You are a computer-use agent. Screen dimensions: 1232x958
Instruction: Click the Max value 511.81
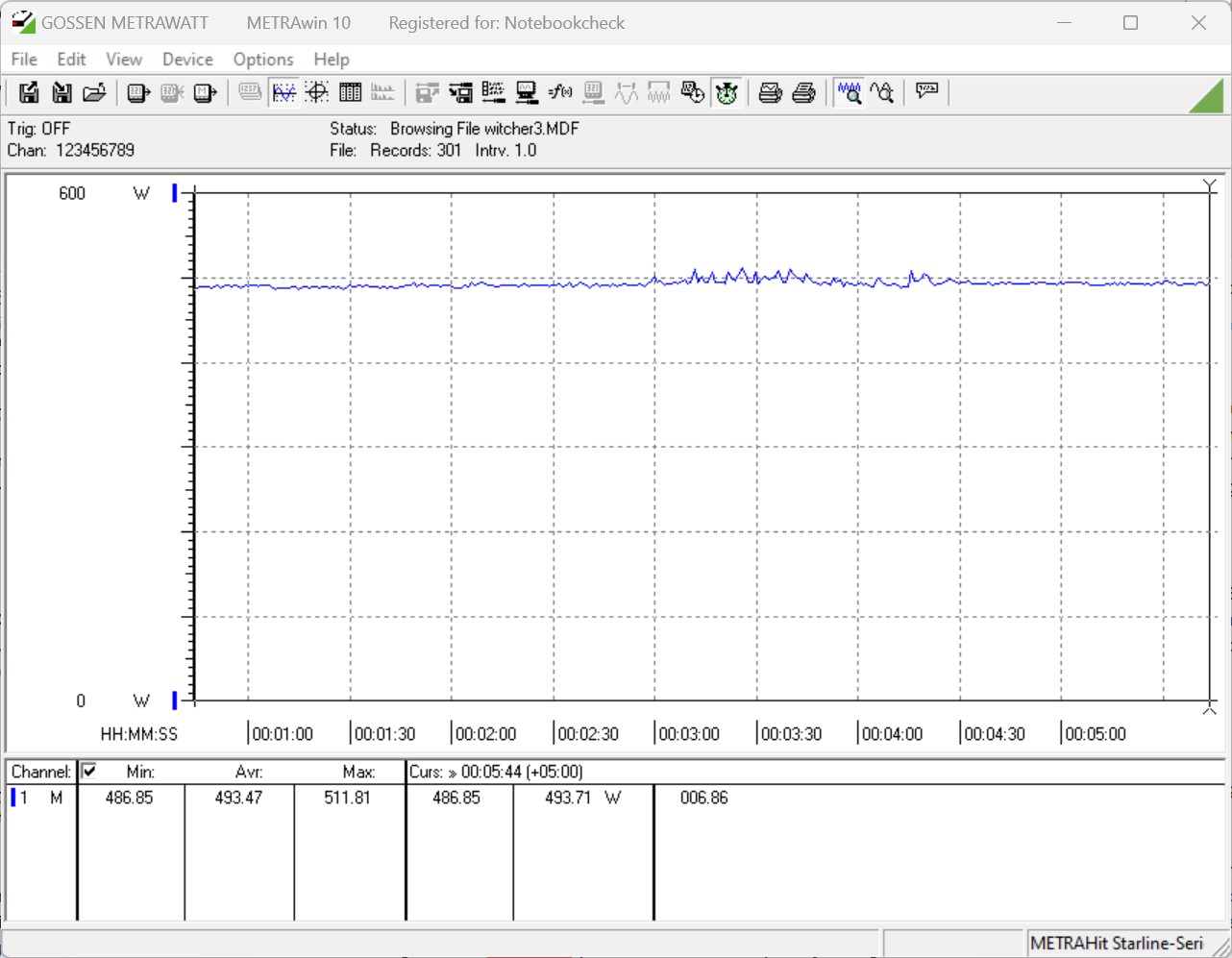coord(347,798)
